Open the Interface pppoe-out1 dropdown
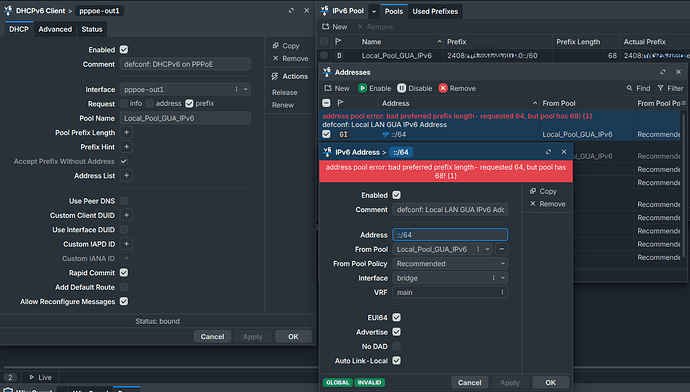The height and width of the screenshot is (392, 690). coord(246,89)
